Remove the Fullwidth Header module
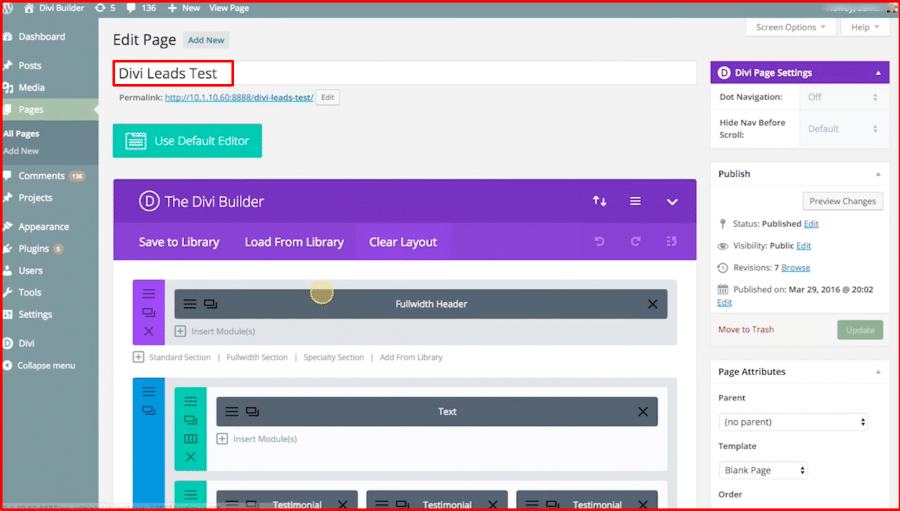900x511 pixels. tap(653, 304)
